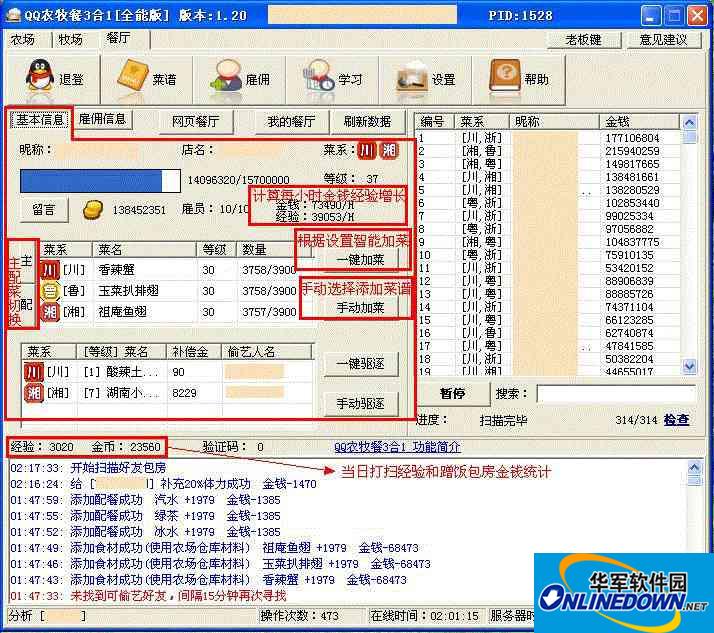
Task: Select the 香辣蟹 dish row
Action: [168, 270]
